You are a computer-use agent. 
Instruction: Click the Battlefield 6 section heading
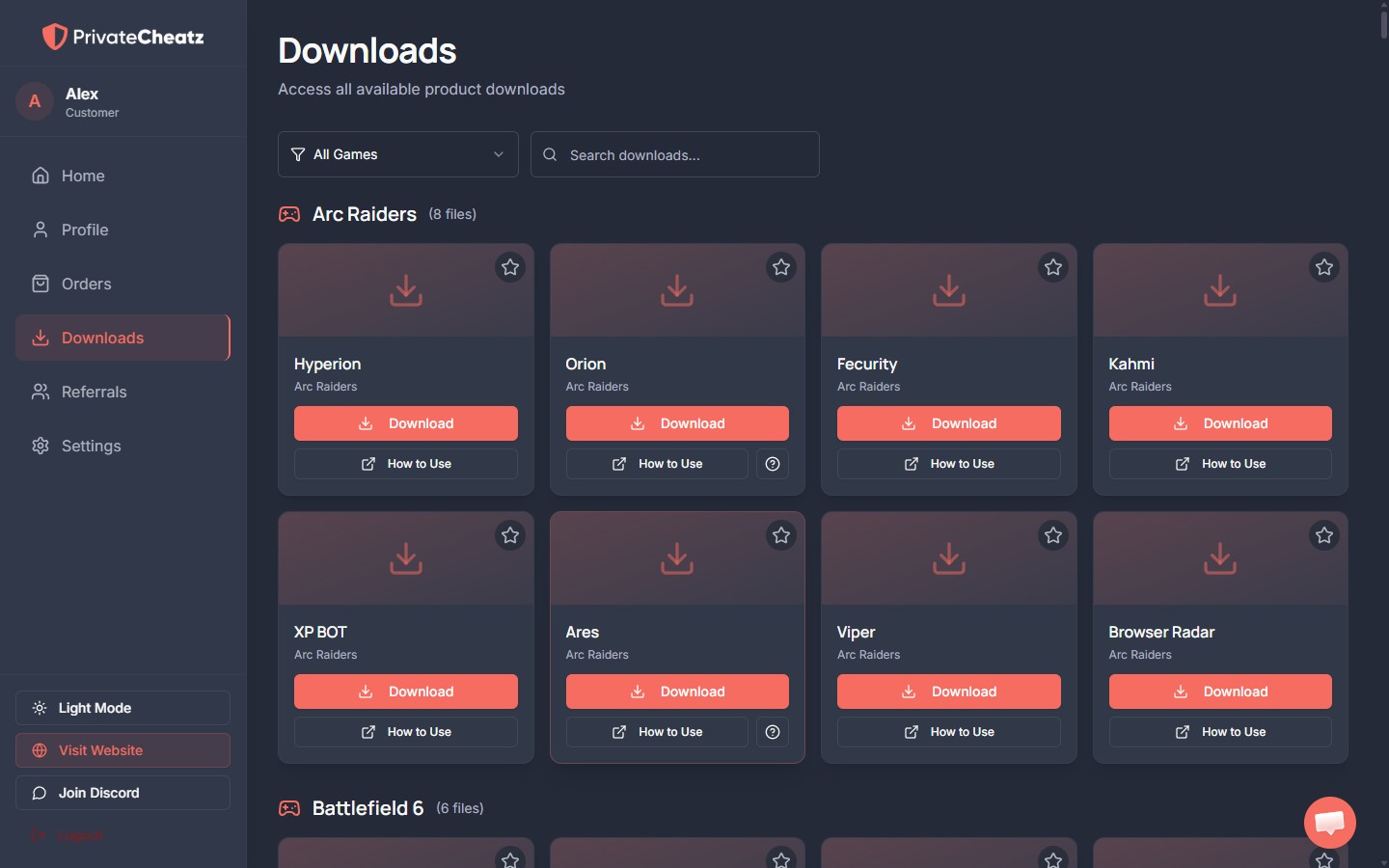[x=368, y=808]
